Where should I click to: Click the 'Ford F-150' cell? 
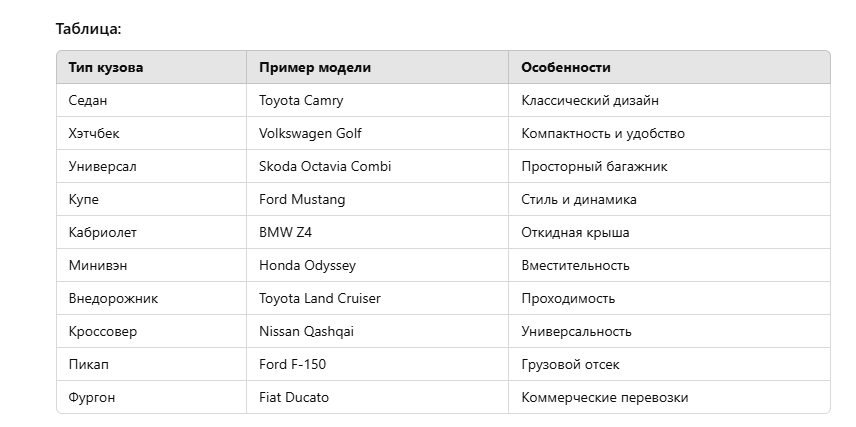377,364
